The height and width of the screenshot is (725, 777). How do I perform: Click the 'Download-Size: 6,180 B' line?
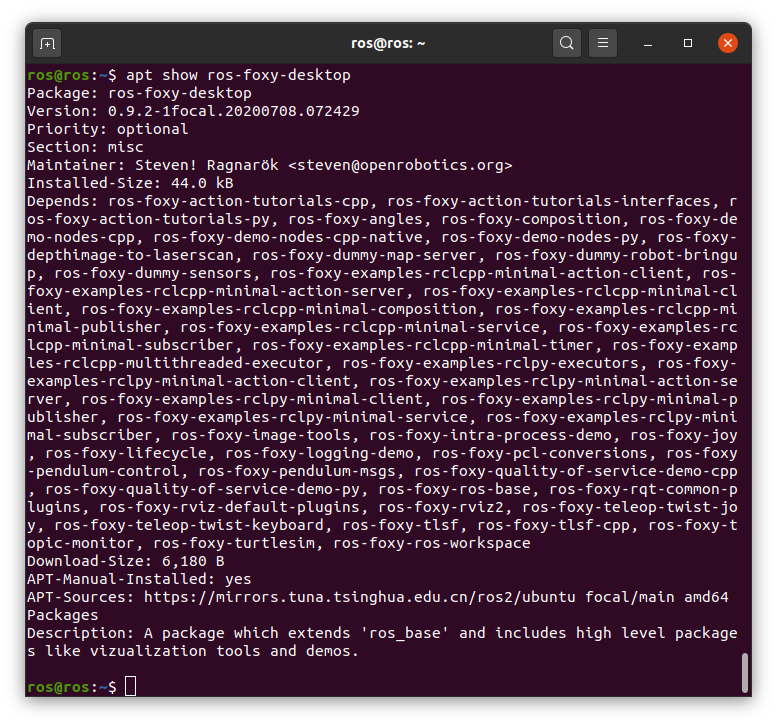tap(126, 561)
